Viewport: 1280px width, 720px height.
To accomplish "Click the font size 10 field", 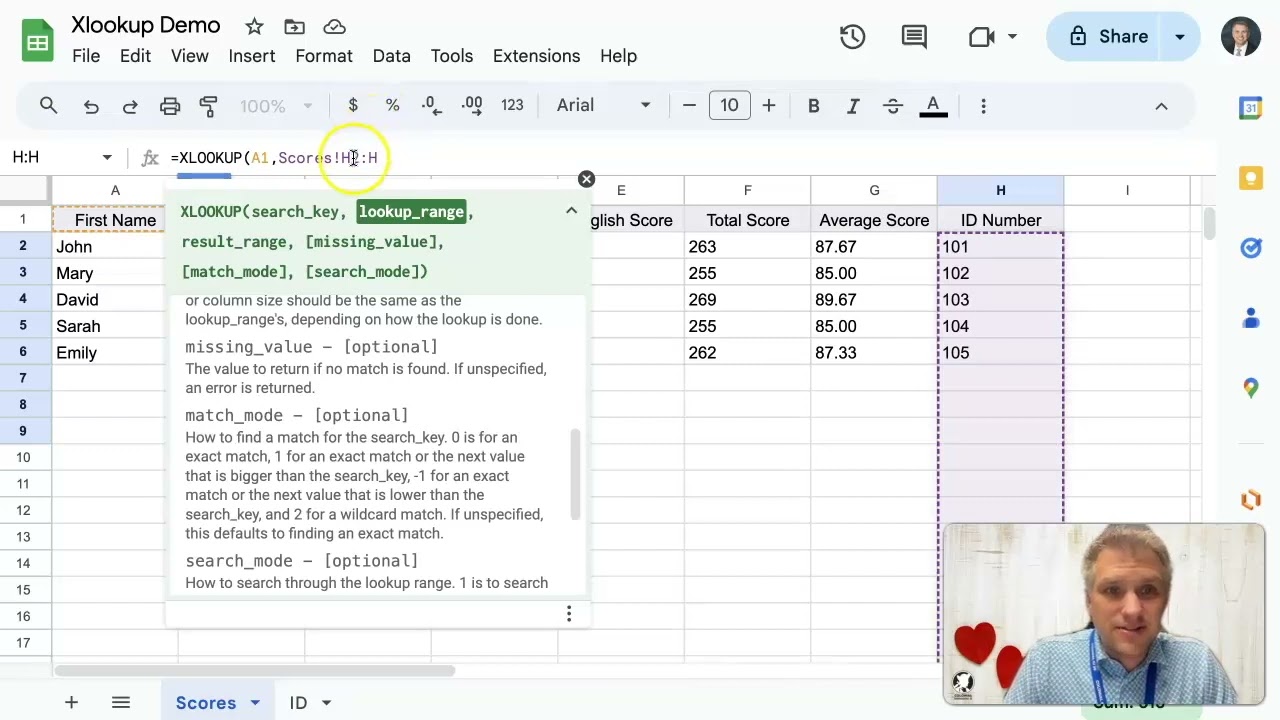I will [729, 105].
